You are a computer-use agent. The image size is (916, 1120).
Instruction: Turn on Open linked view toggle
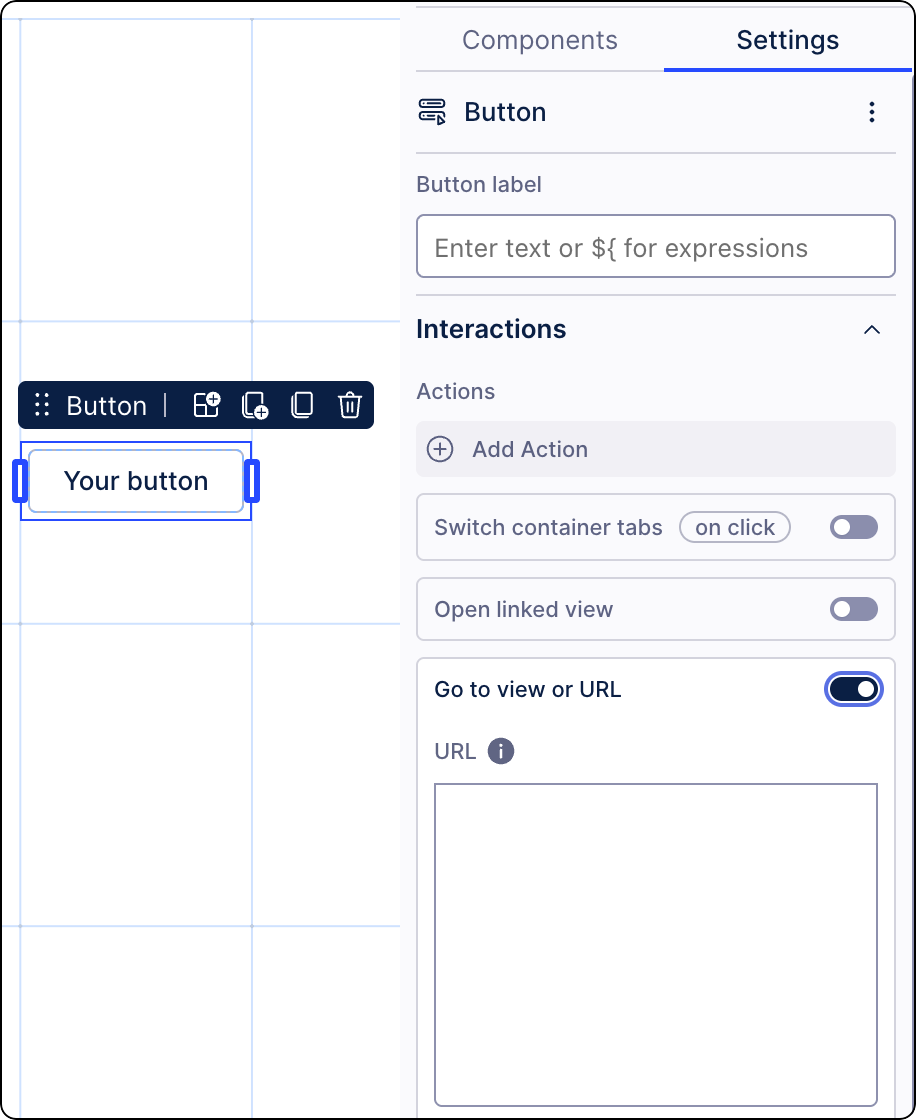pyautogui.click(x=853, y=609)
